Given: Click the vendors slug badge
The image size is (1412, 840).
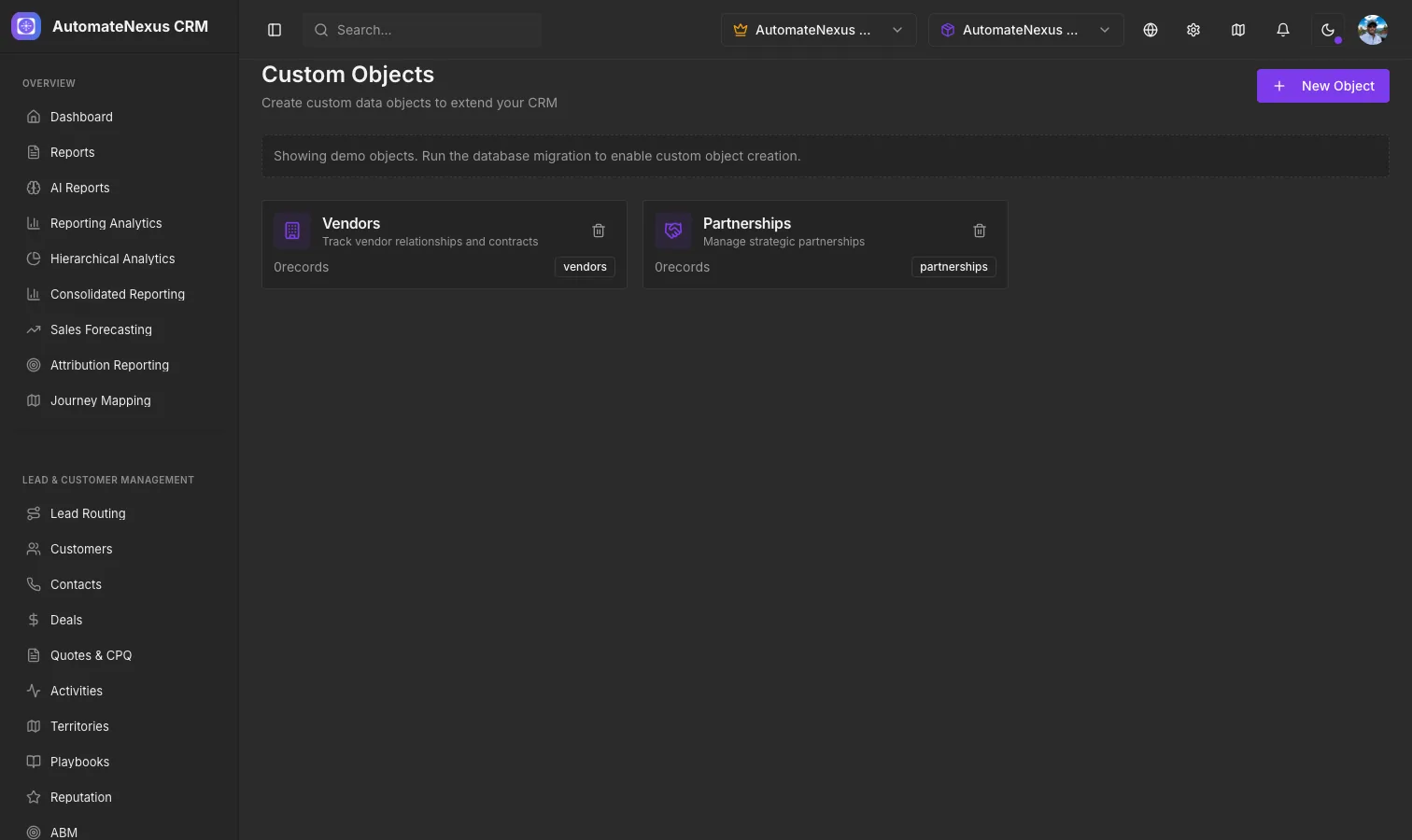Looking at the screenshot, I should [585, 267].
